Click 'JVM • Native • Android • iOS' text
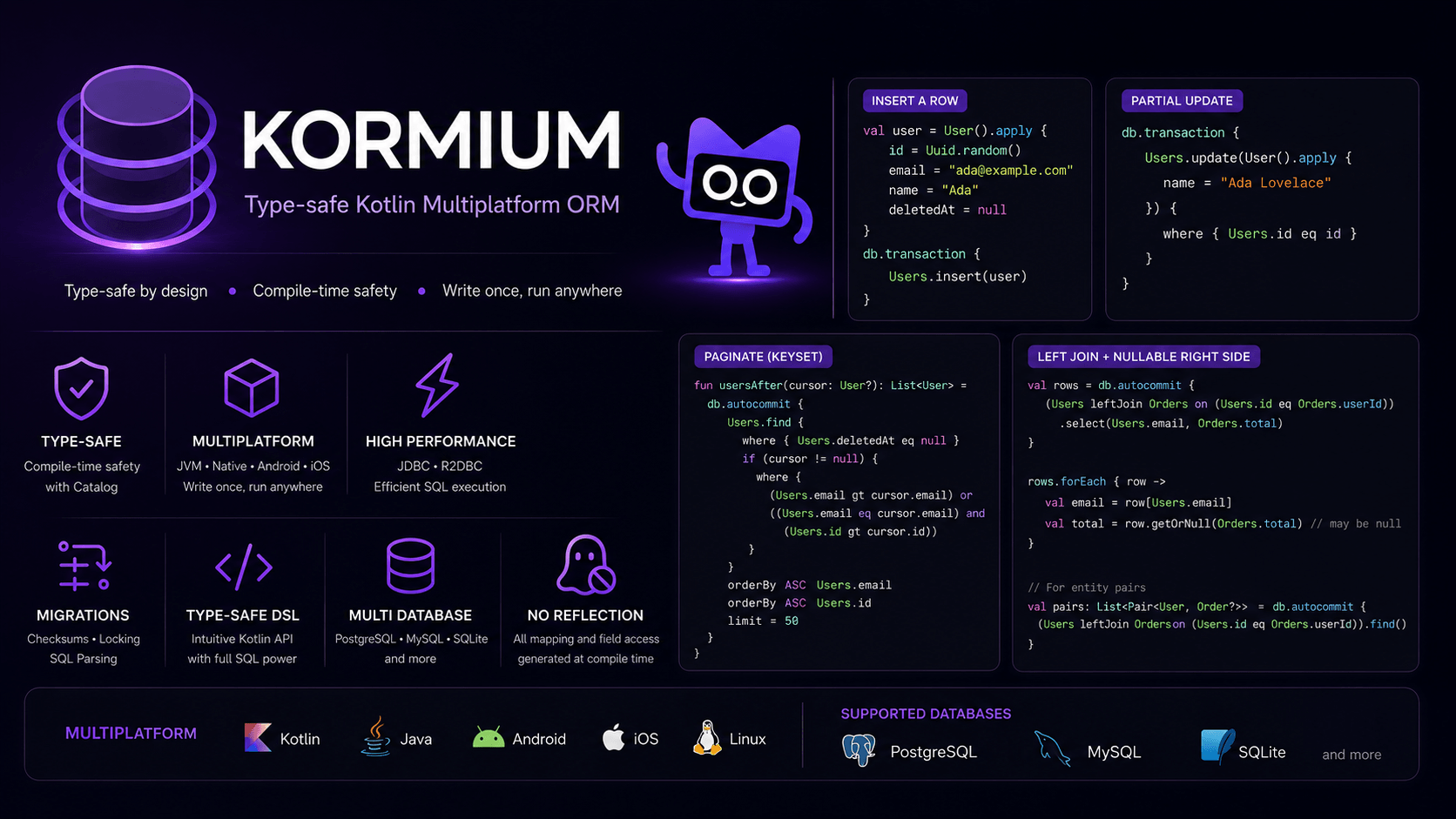1456x819 pixels. (x=253, y=467)
